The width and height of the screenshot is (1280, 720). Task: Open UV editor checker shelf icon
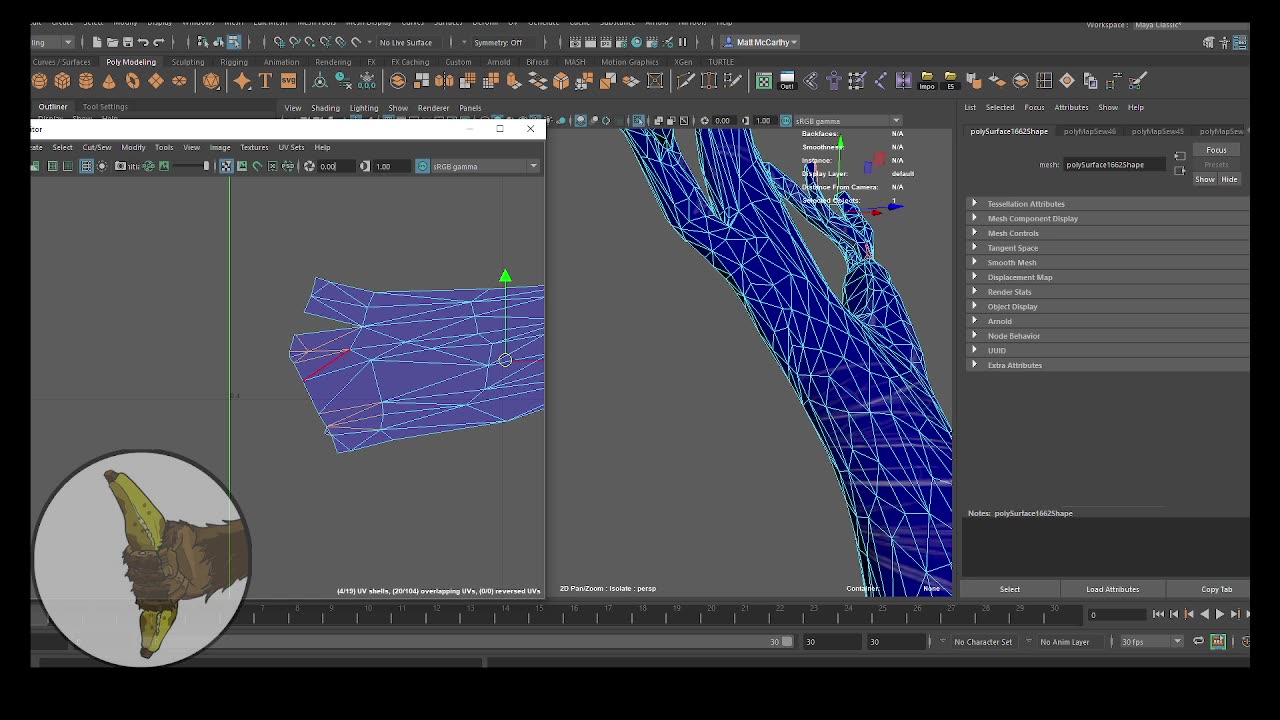pos(764,81)
